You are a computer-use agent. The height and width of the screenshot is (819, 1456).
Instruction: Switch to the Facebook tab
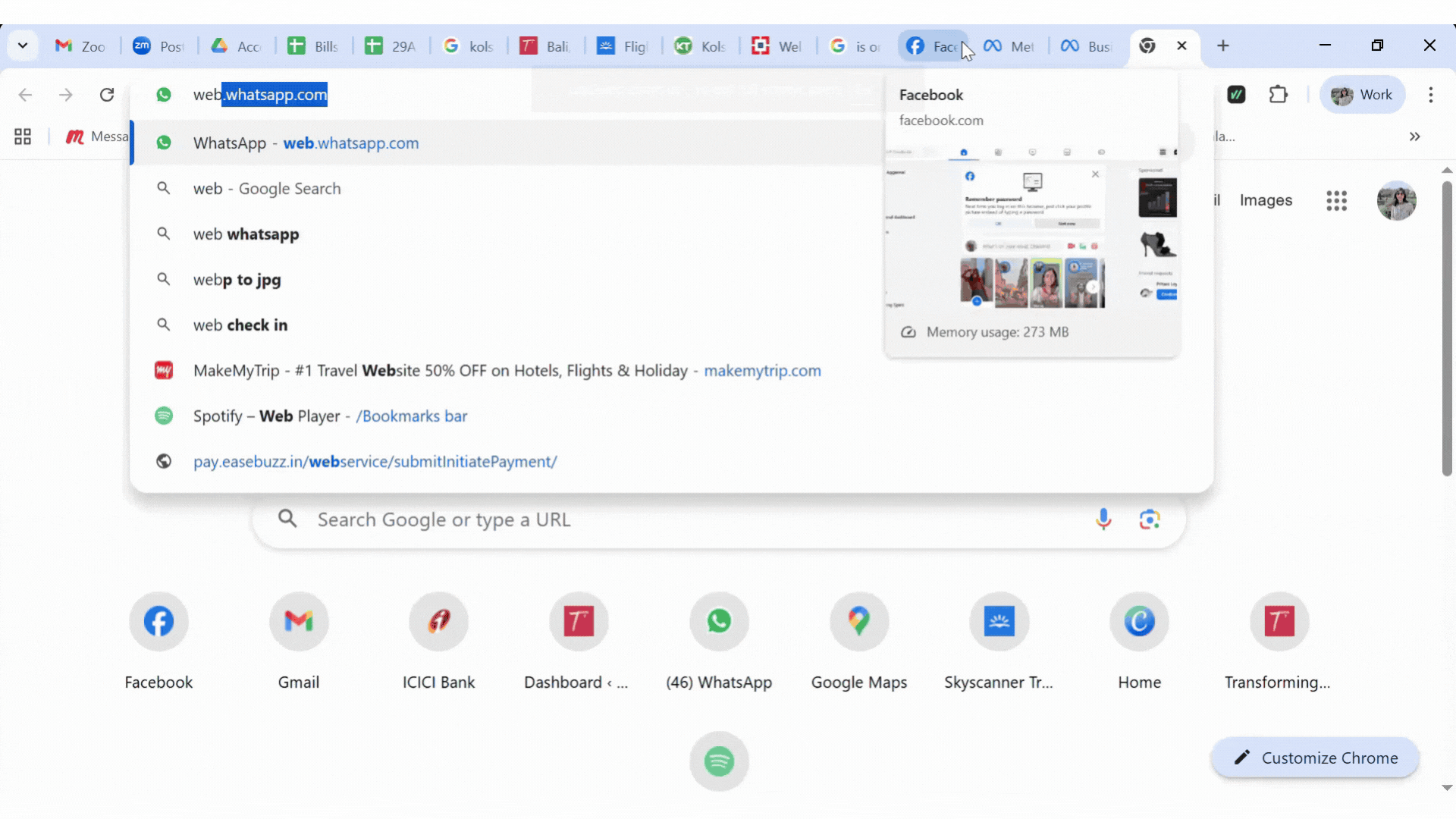tap(933, 46)
